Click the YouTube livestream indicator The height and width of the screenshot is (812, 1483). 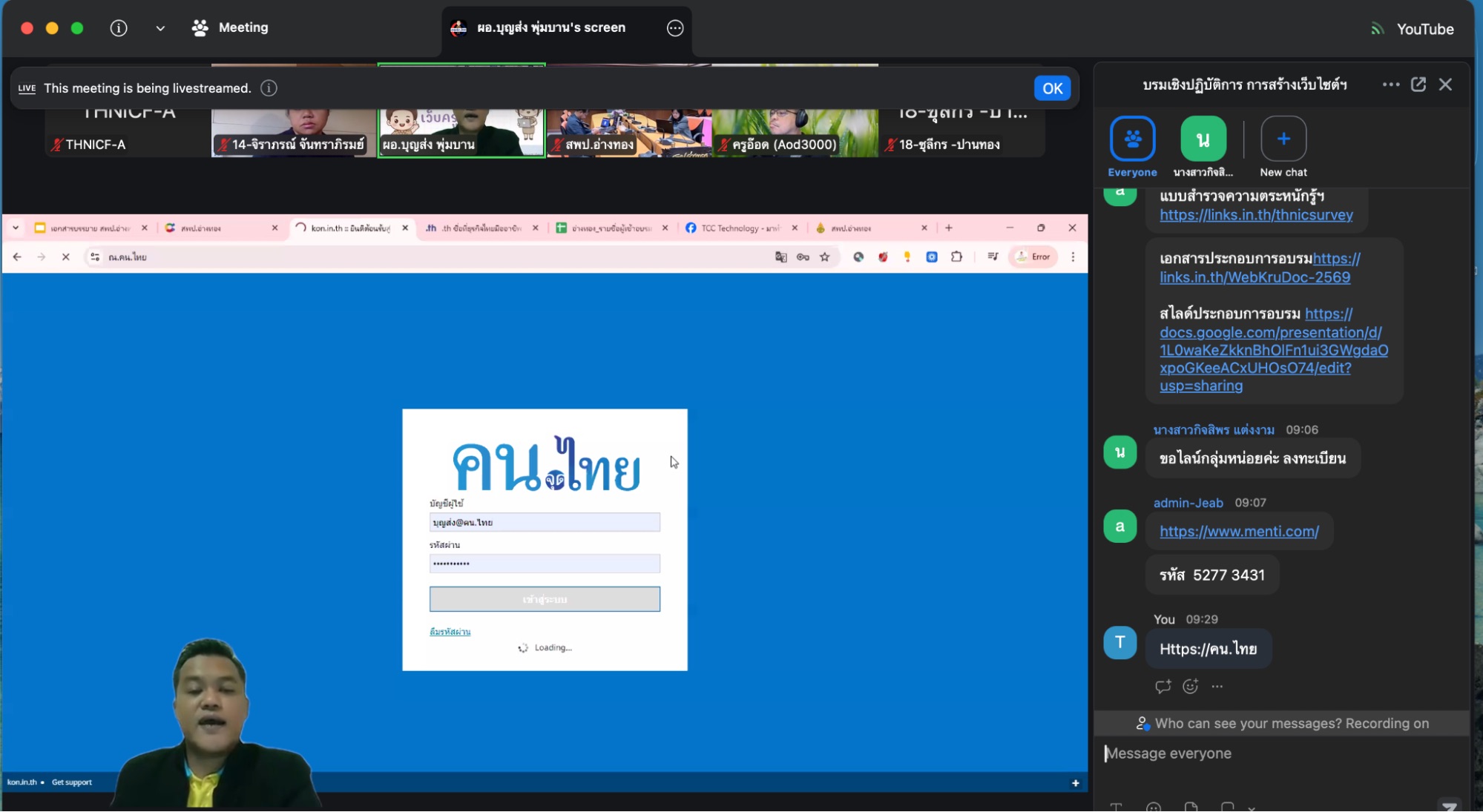tap(1412, 29)
